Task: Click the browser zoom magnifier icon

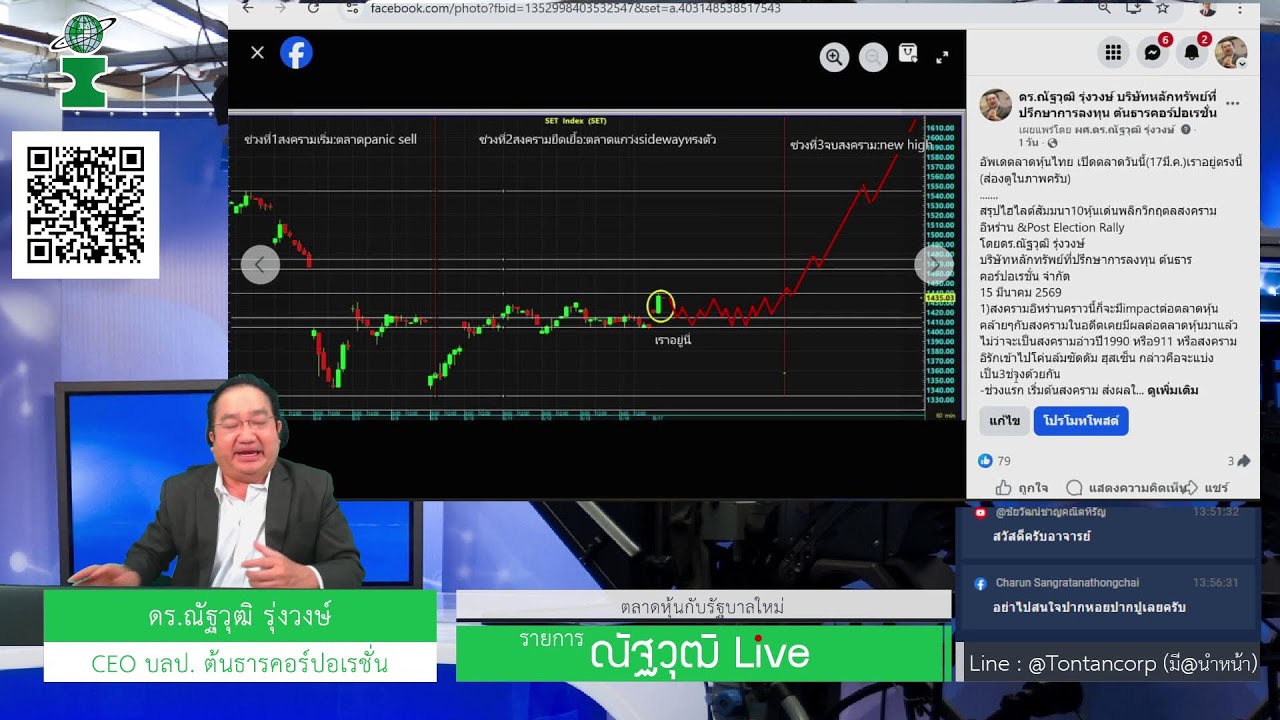Action: pos(1104,8)
